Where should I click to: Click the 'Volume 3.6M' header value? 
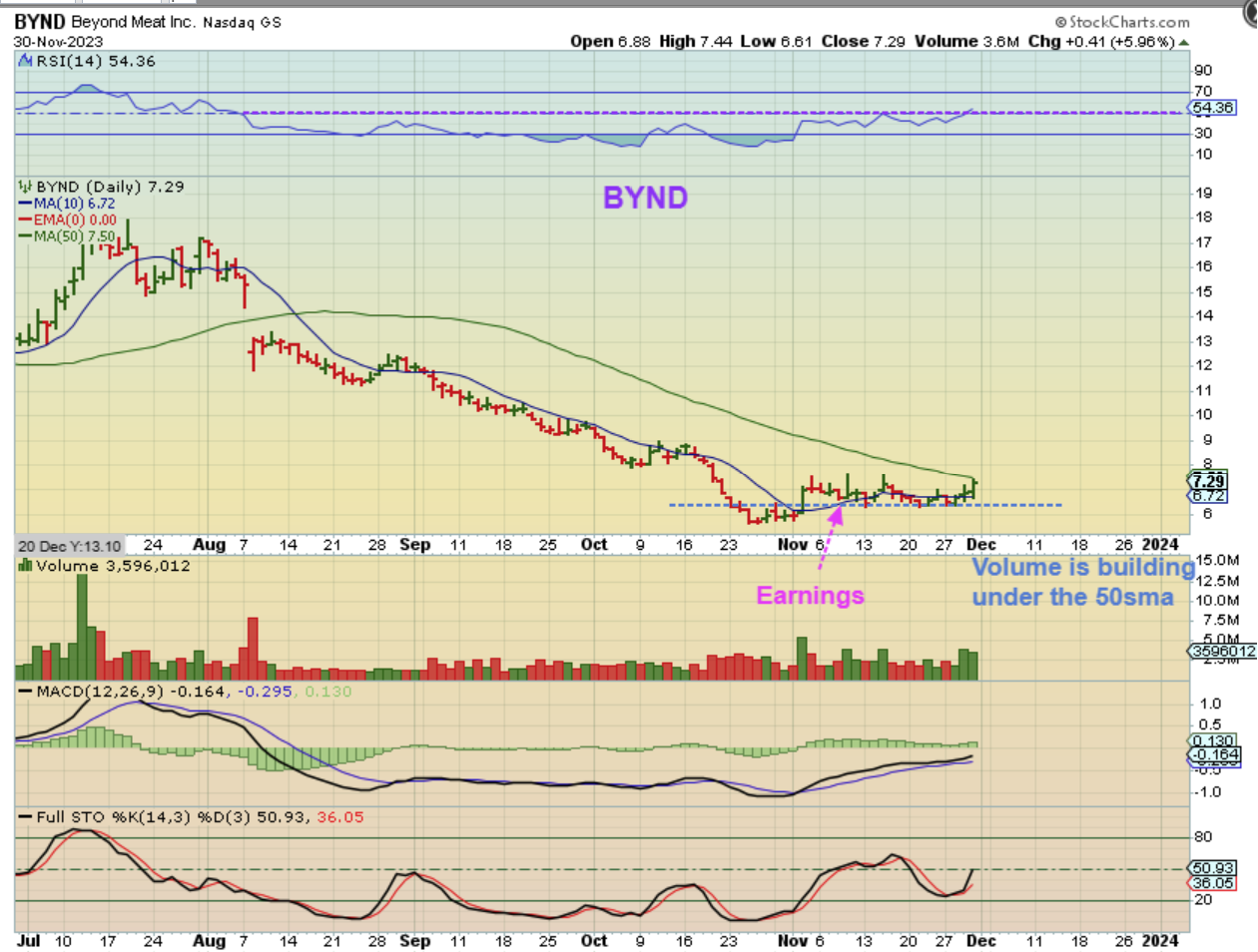tap(966, 41)
